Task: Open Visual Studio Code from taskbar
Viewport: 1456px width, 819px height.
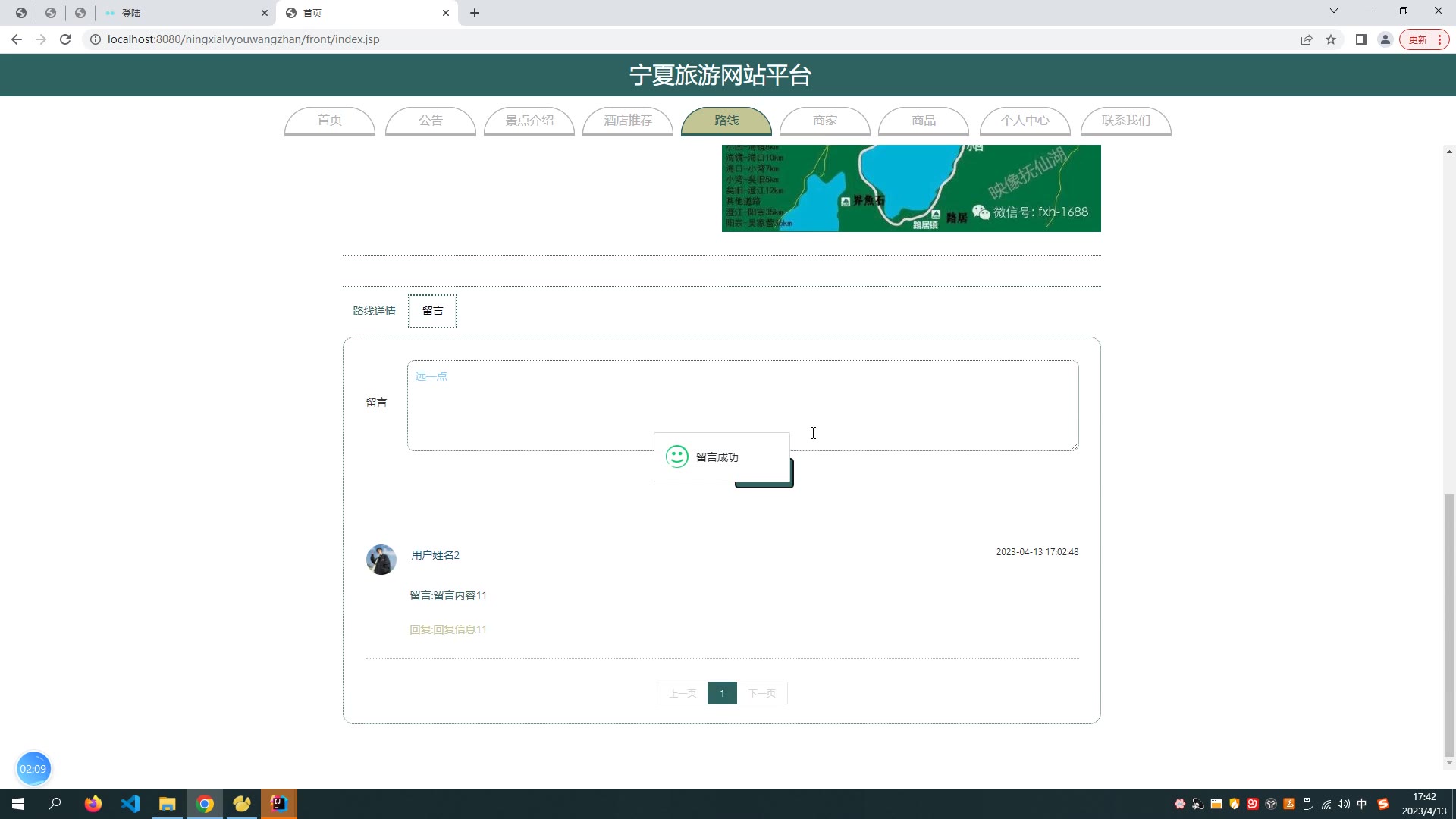Action: 130,804
